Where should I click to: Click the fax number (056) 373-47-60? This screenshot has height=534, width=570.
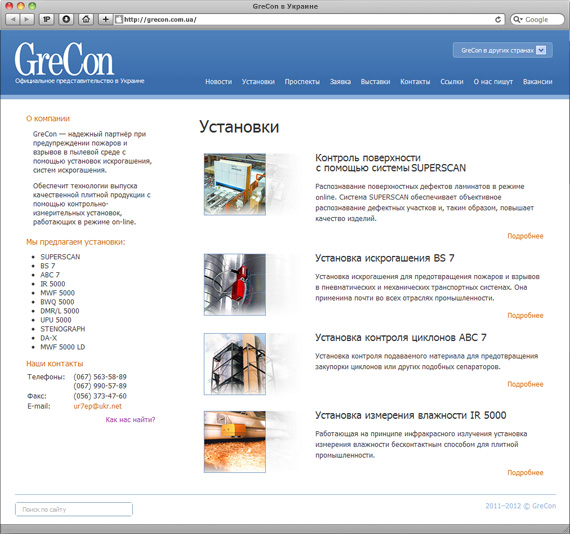(100, 396)
